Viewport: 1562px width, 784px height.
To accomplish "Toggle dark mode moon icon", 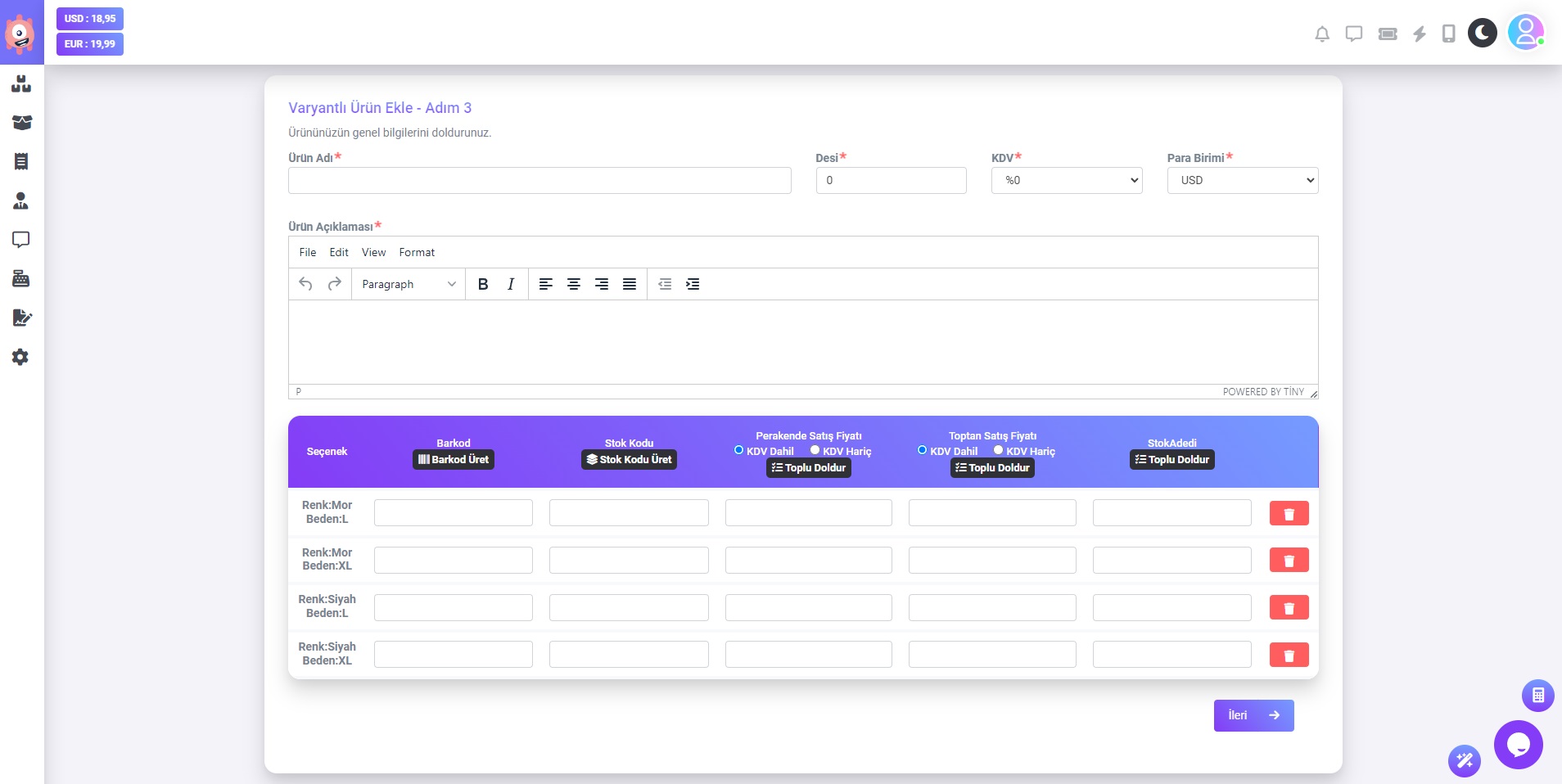I will 1482,33.
